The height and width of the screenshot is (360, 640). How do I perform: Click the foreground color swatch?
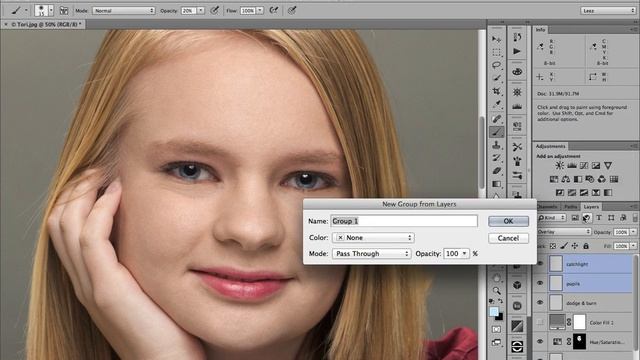pos(494,312)
